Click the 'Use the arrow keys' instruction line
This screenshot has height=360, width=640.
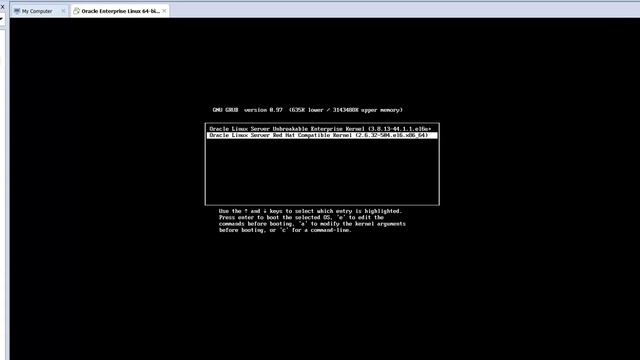(310, 211)
